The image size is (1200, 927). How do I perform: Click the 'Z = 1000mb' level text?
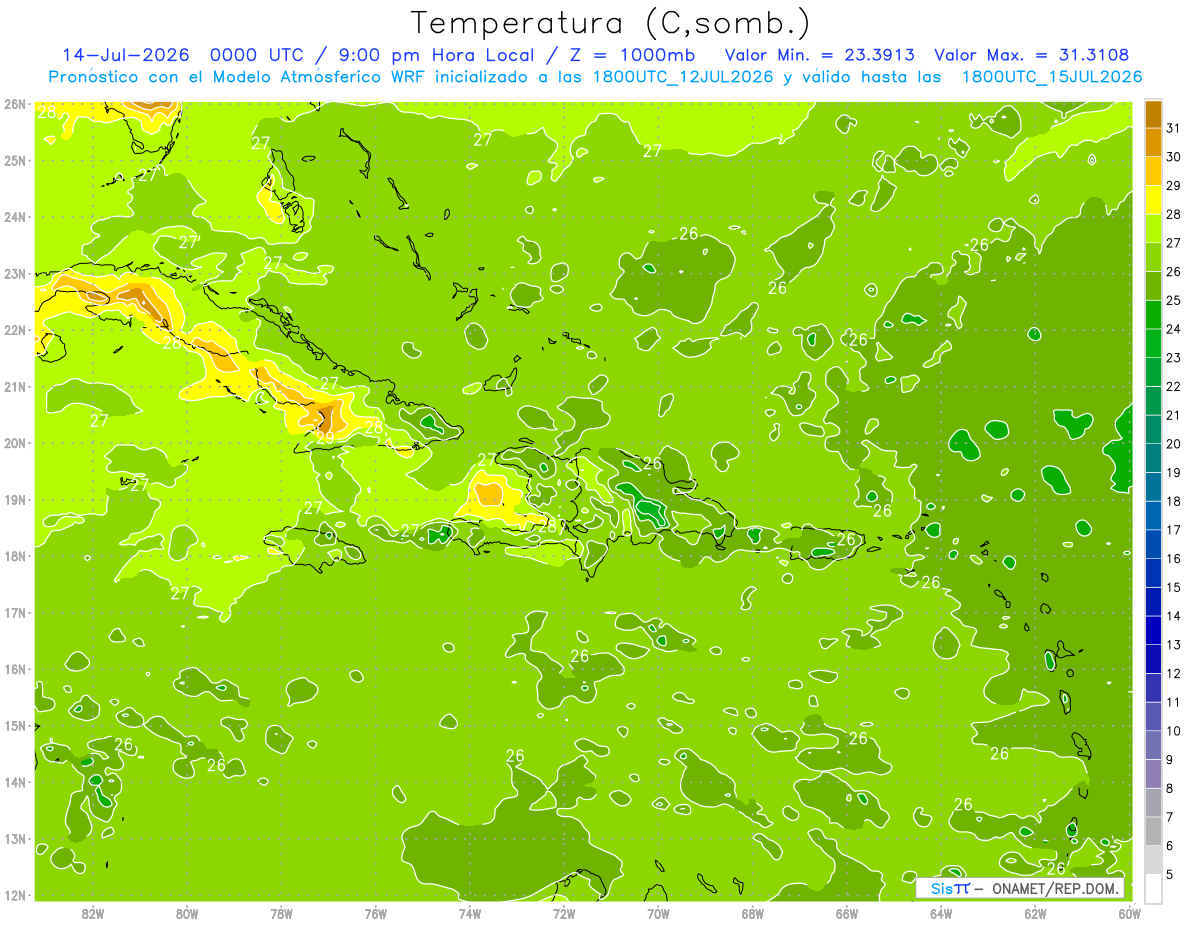click(x=634, y=54)
